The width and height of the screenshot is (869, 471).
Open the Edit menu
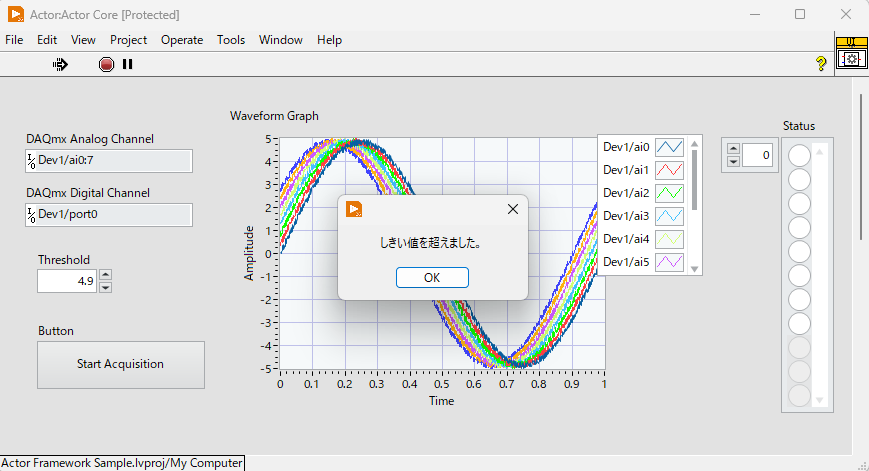point(47,40)
